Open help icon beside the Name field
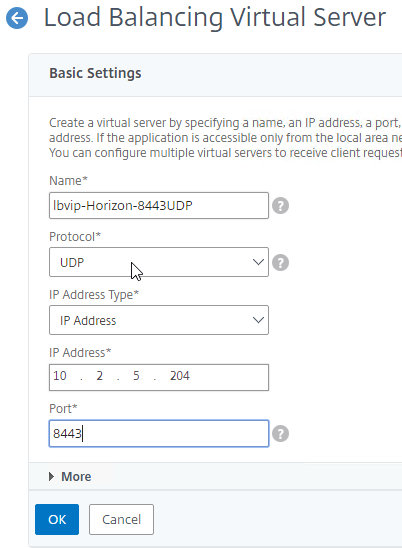The width and height of the screenshot is (402, 548). click(280, 206)
